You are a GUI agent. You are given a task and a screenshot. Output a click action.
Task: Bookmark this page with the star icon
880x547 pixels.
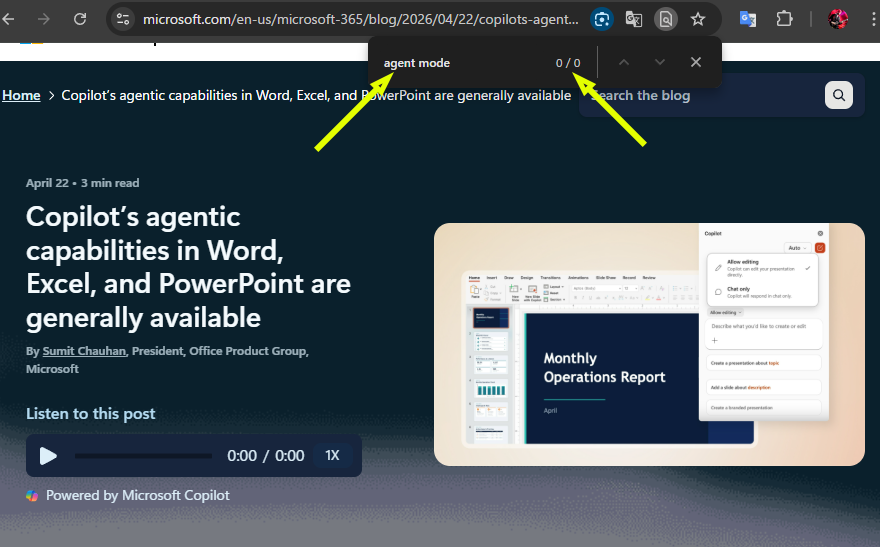tap(698, 19)
